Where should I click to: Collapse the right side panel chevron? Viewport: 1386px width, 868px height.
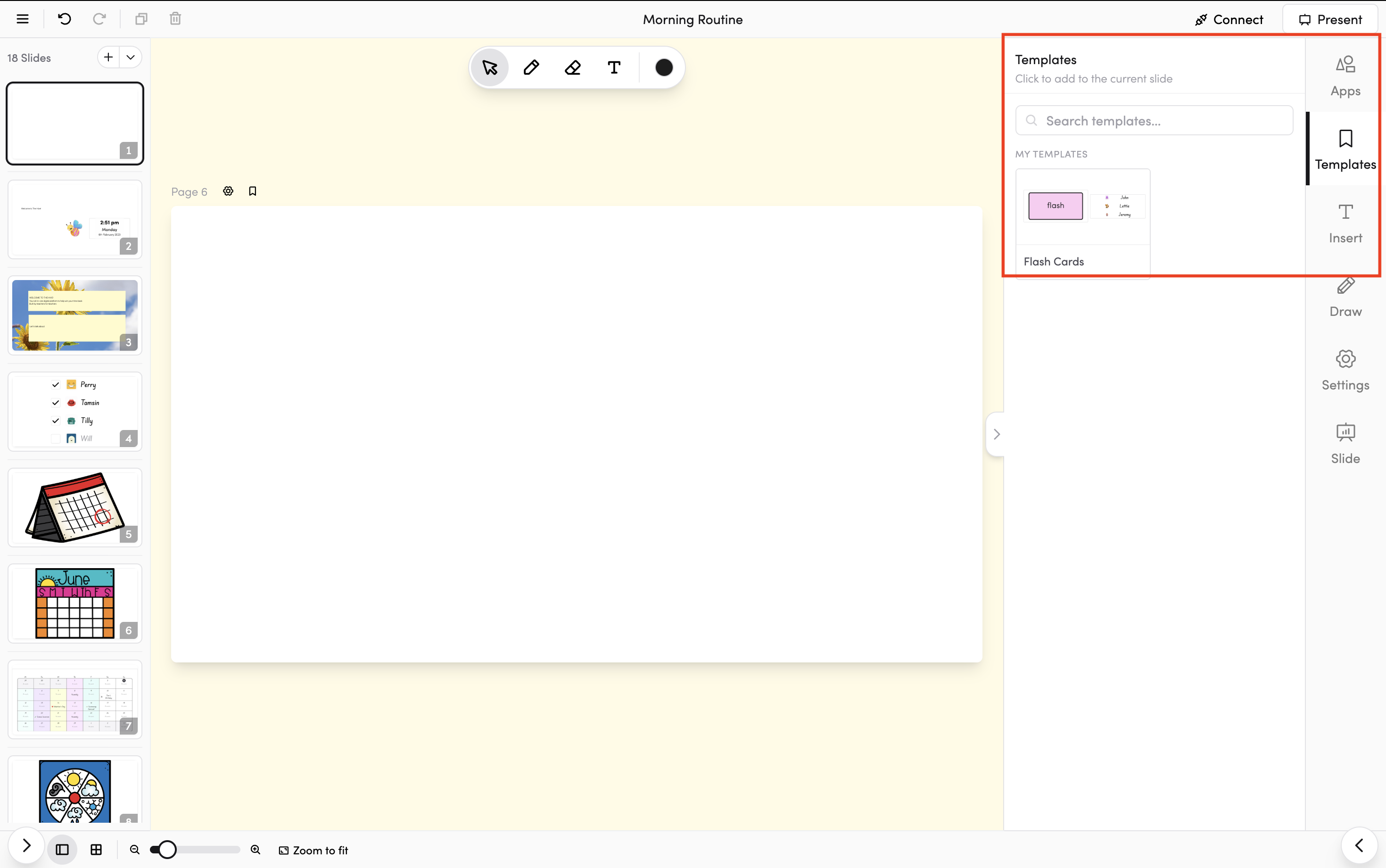(x=996, y=434)
